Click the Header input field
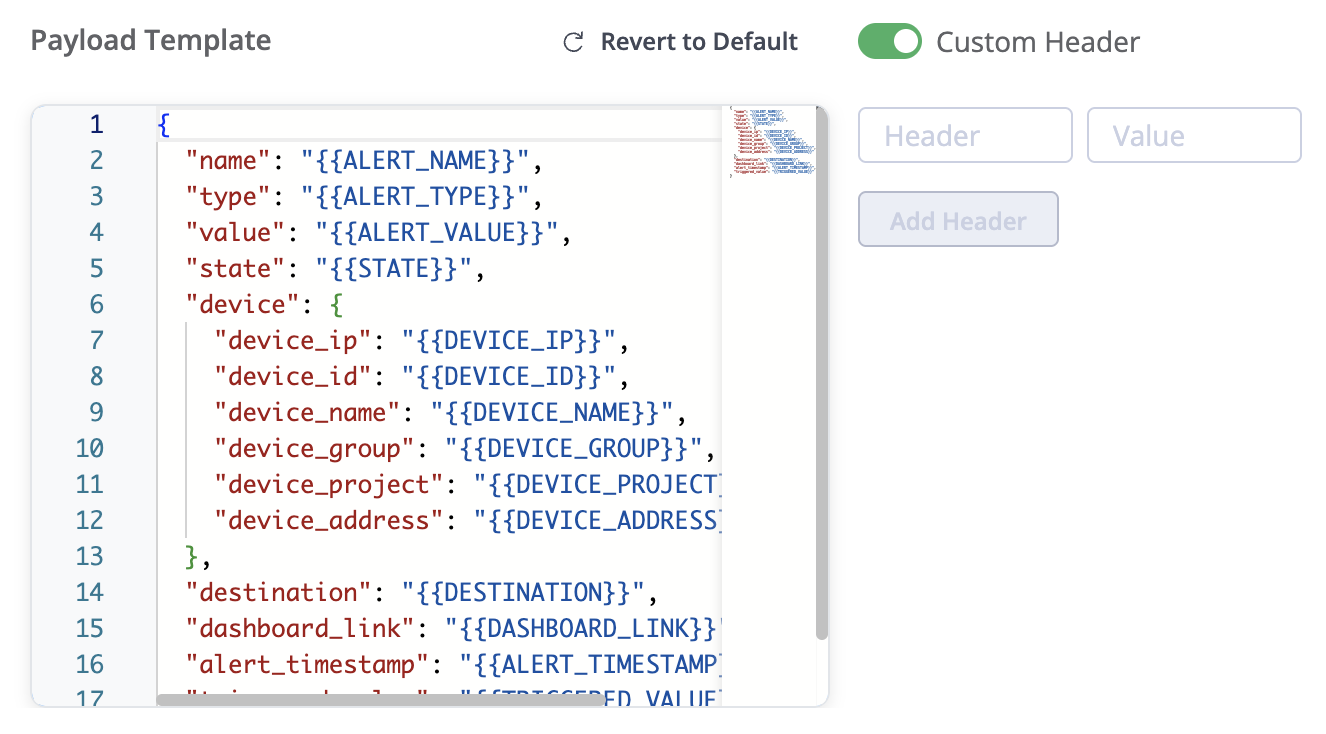Screen dimensions: 1326x734 pos(964,135)
